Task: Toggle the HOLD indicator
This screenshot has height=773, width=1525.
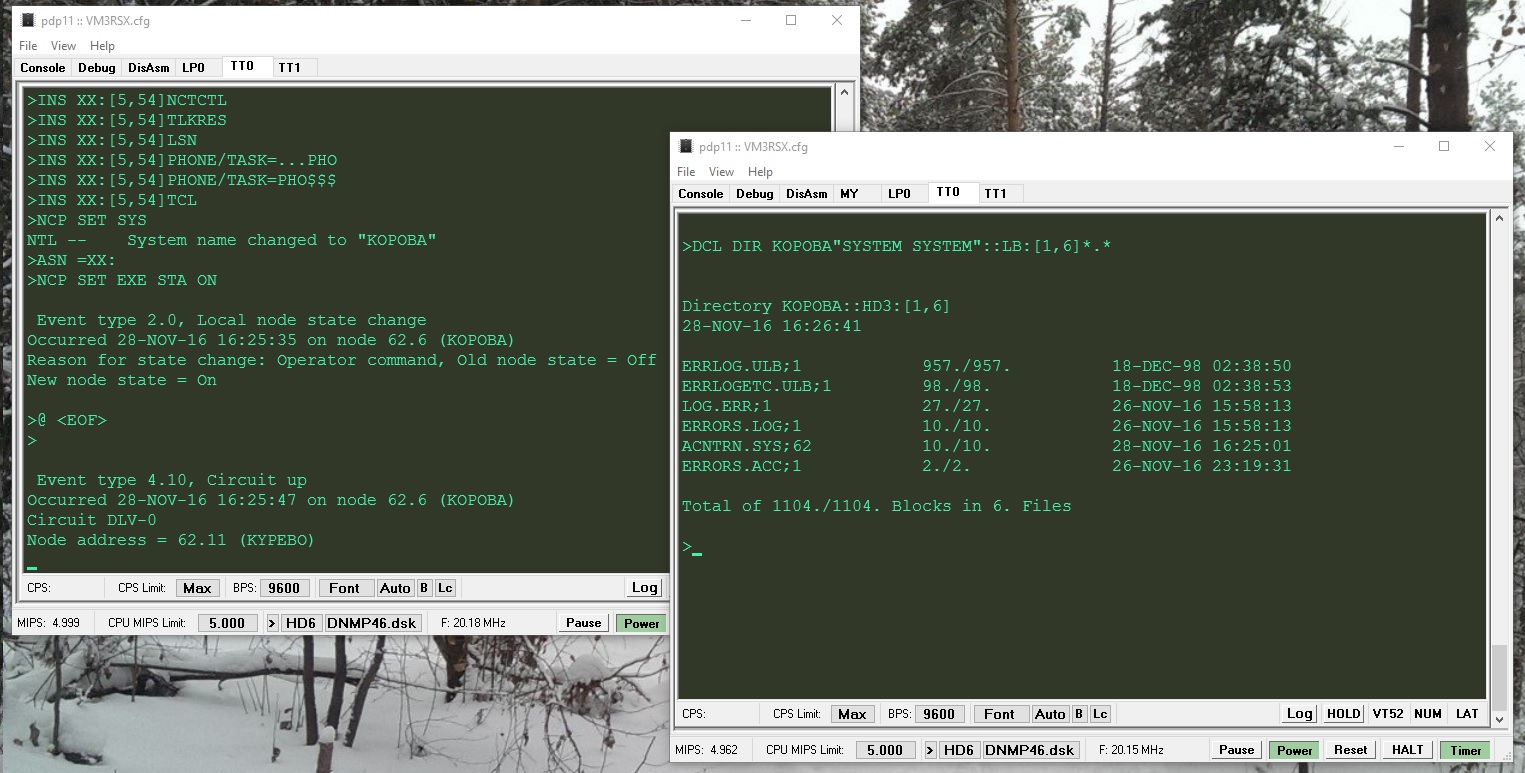Action: [x=1343, y=714]
